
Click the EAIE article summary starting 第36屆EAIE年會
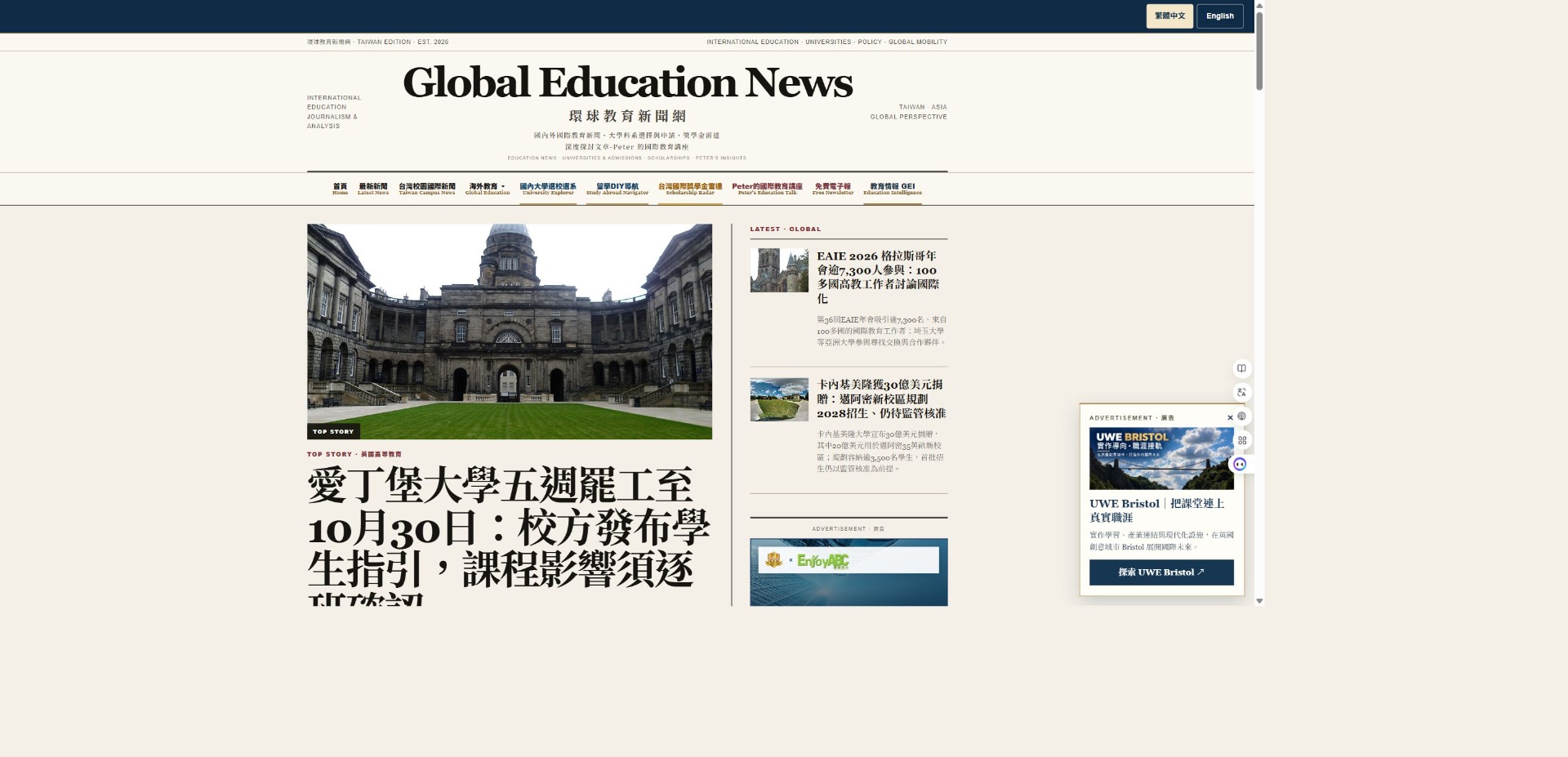coord(882,331)
